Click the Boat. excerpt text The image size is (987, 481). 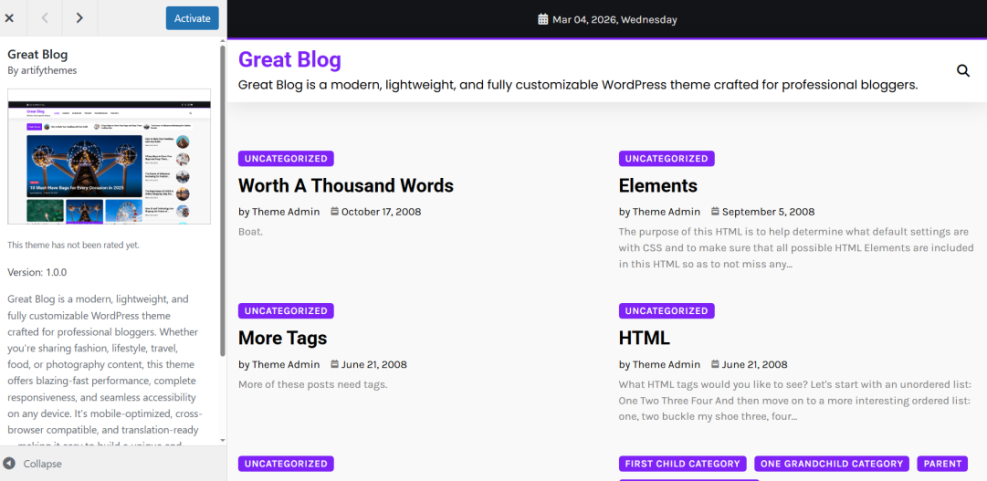click(x=251, y=232)
